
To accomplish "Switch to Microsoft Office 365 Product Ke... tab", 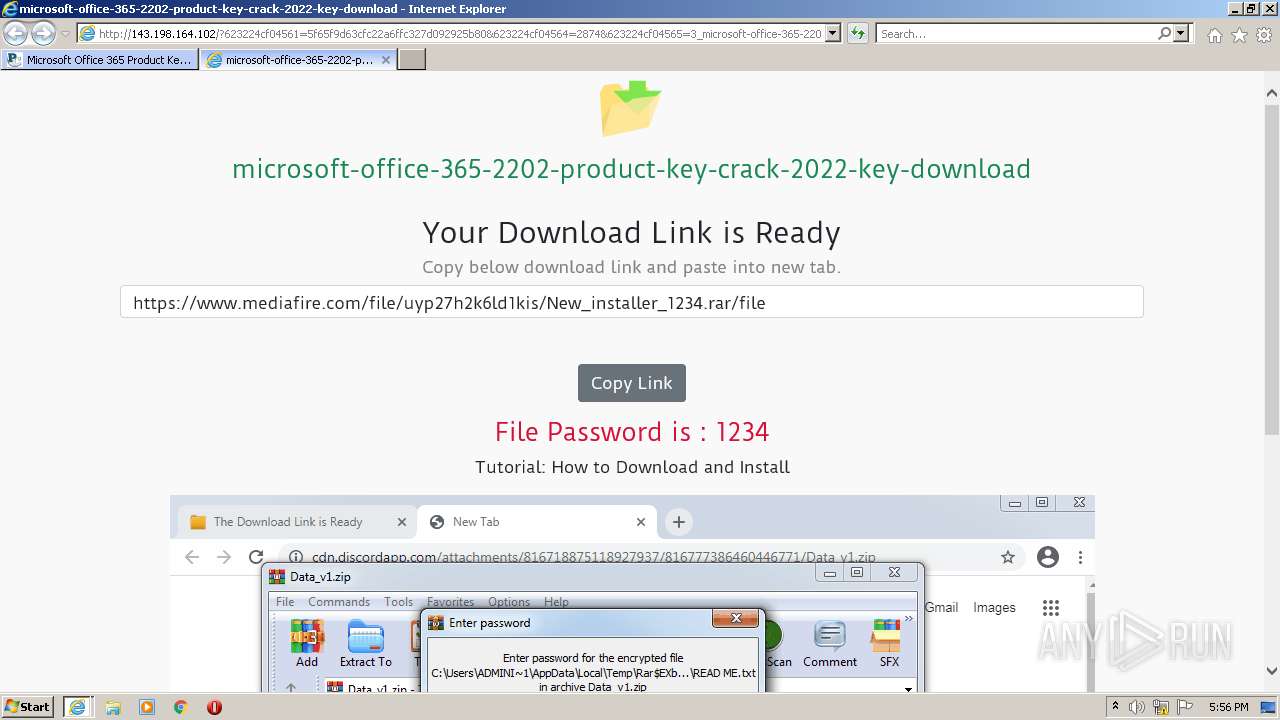I will (99, 60).
